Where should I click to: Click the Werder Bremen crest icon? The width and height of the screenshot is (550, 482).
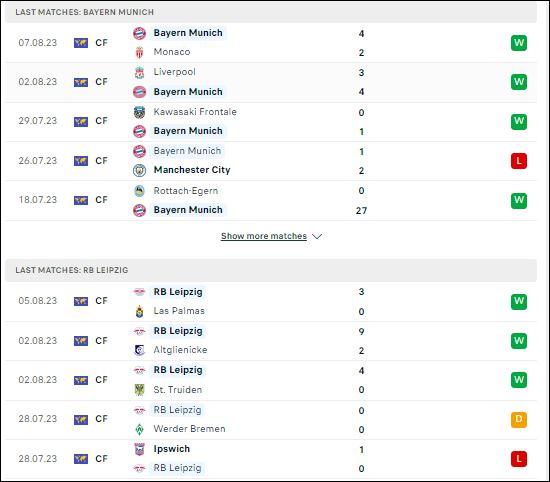coord(139,429)
